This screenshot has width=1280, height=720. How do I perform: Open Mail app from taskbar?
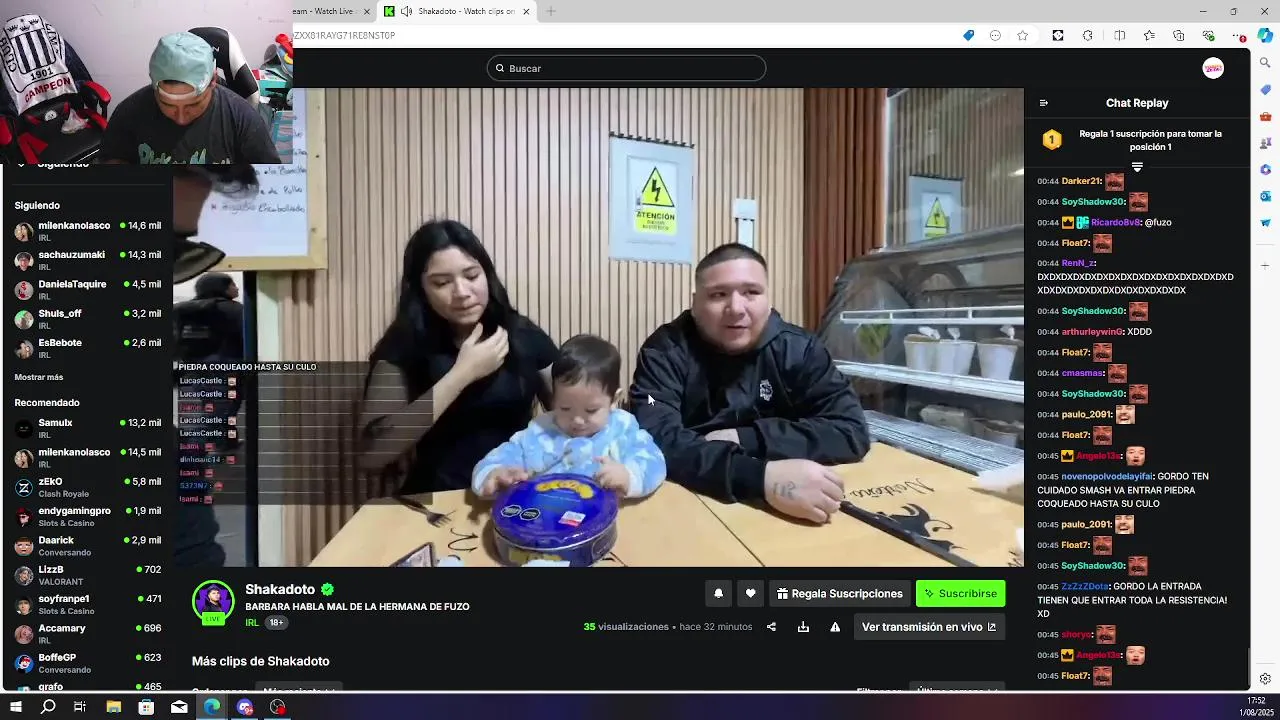point(179,707)
